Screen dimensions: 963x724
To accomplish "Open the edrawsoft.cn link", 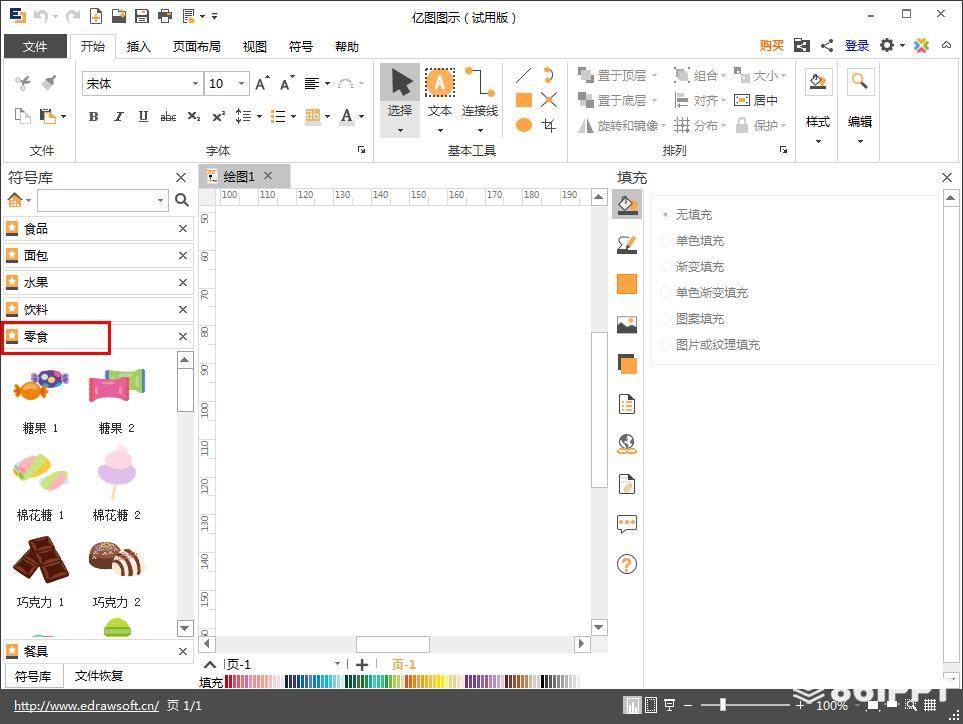I will click(x=87, y=706).
